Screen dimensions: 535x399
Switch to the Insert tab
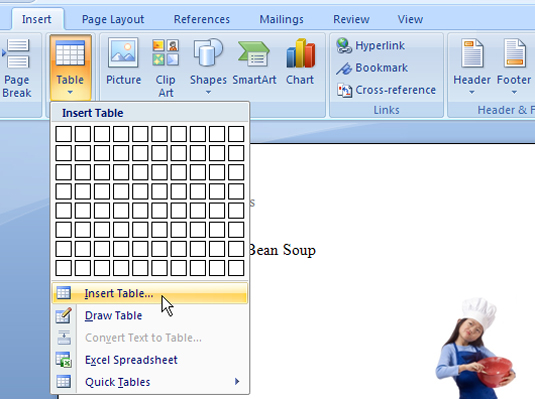(37, 19)
